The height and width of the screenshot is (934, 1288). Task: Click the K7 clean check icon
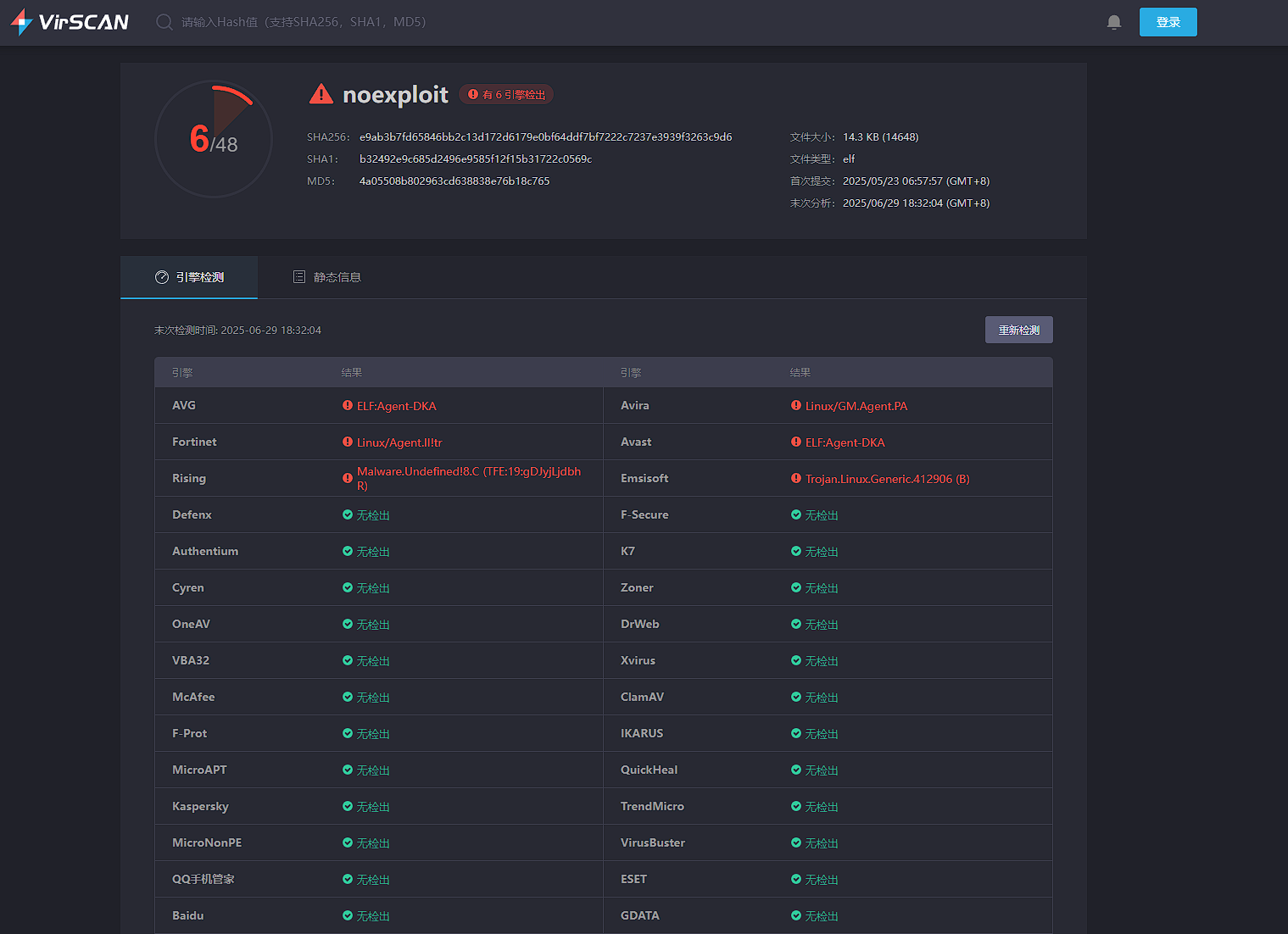point(796,552)
